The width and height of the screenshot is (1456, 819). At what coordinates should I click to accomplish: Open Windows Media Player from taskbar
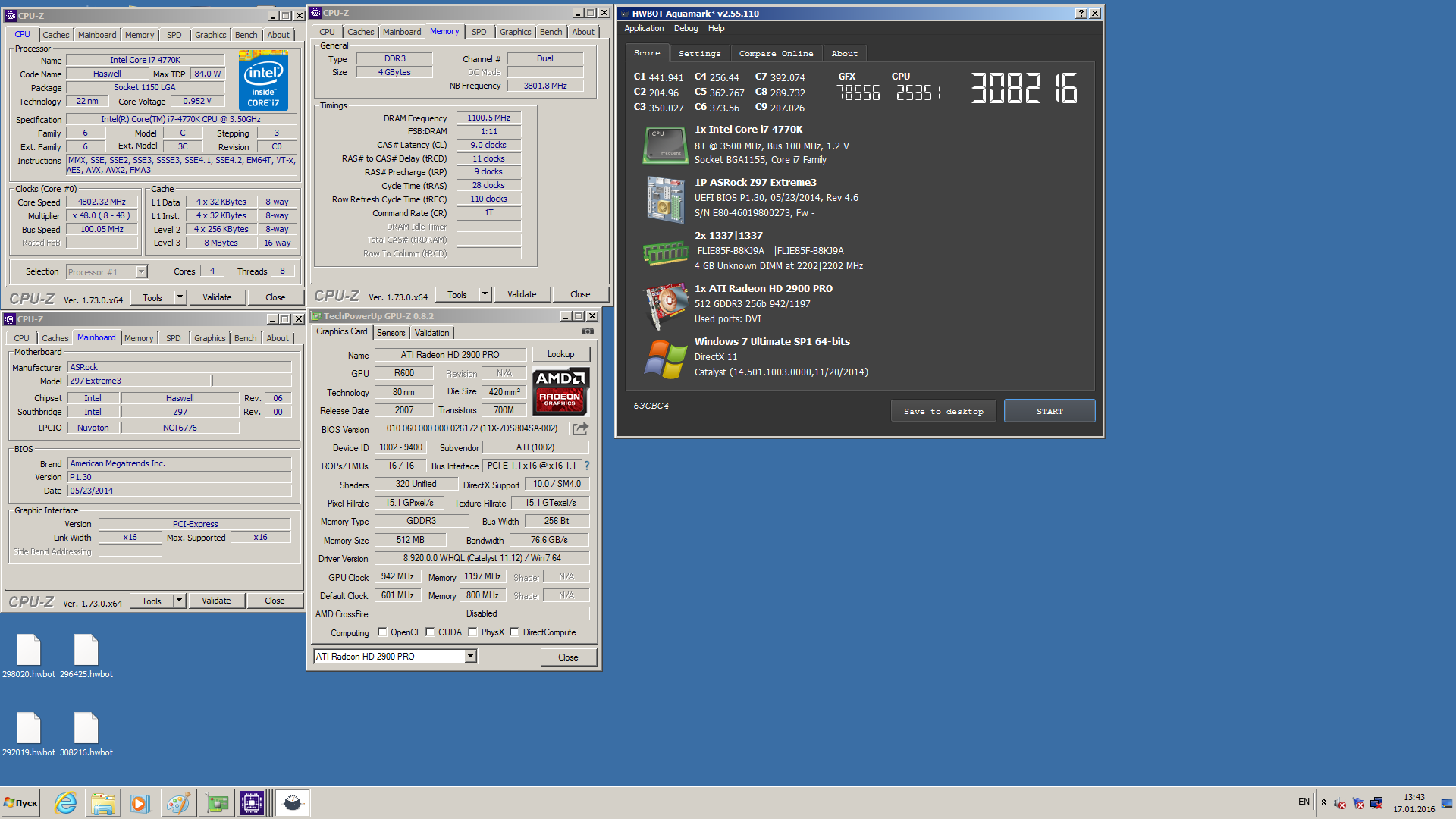point(140,803)
